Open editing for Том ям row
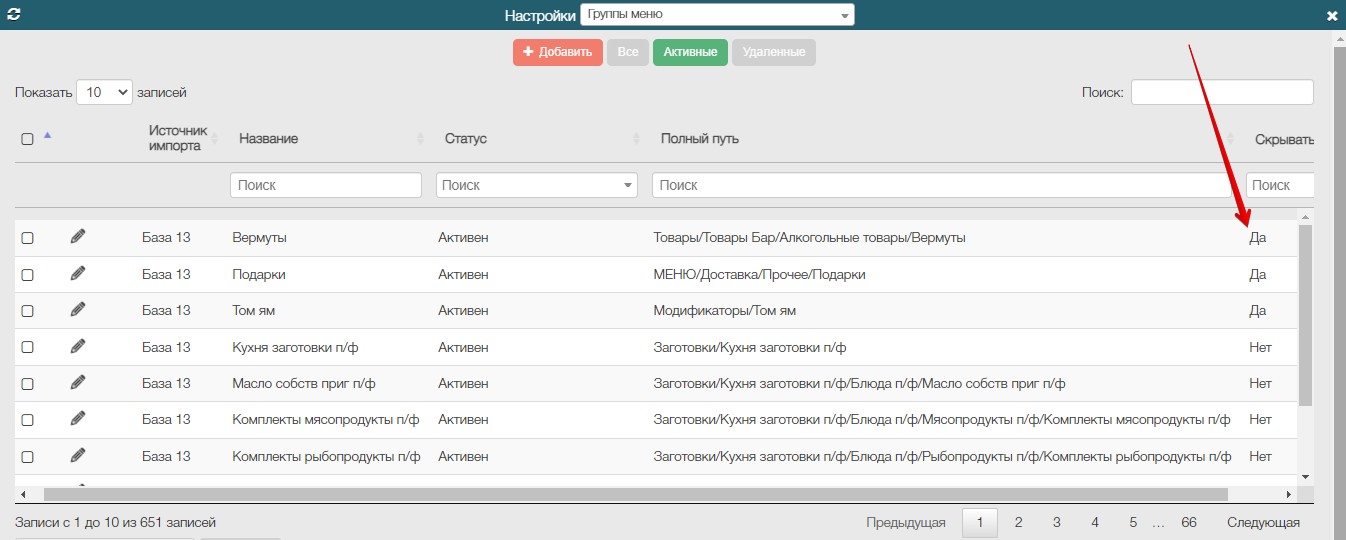1346x540 pixels. click(78, 310)
